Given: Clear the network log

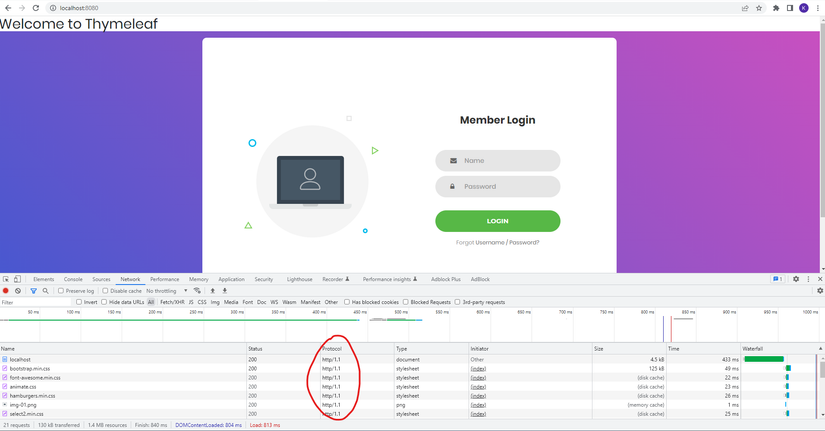Looking at the screenshot, I should [x=18, y=290].
